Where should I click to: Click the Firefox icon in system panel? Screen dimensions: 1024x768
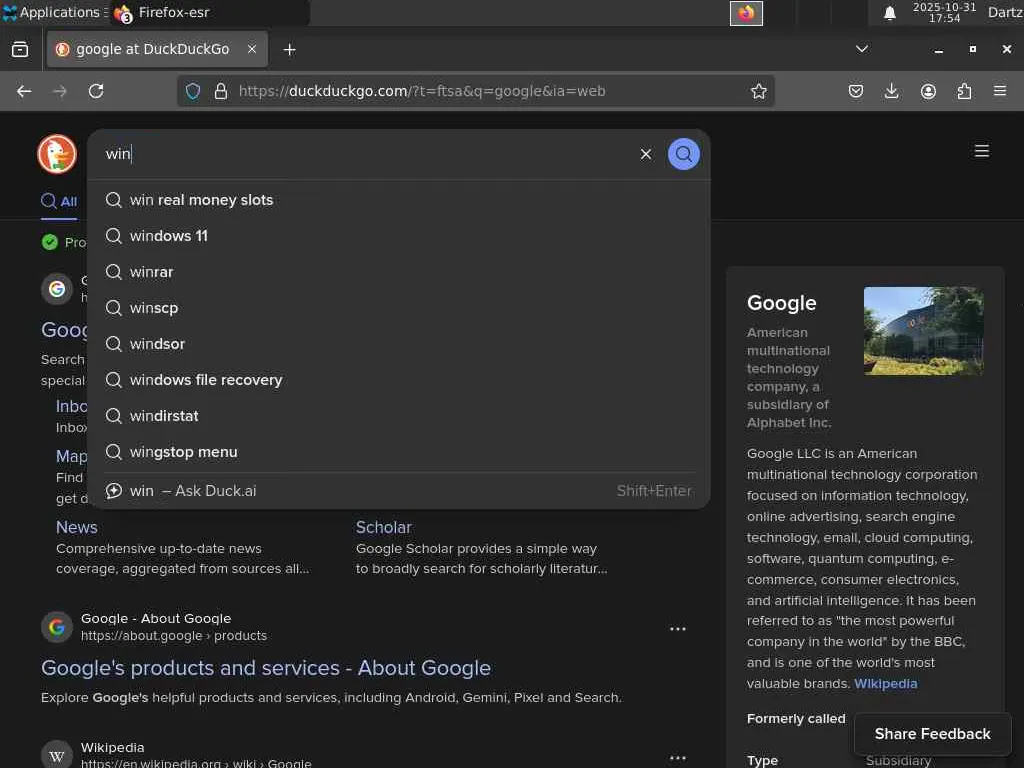746,13
